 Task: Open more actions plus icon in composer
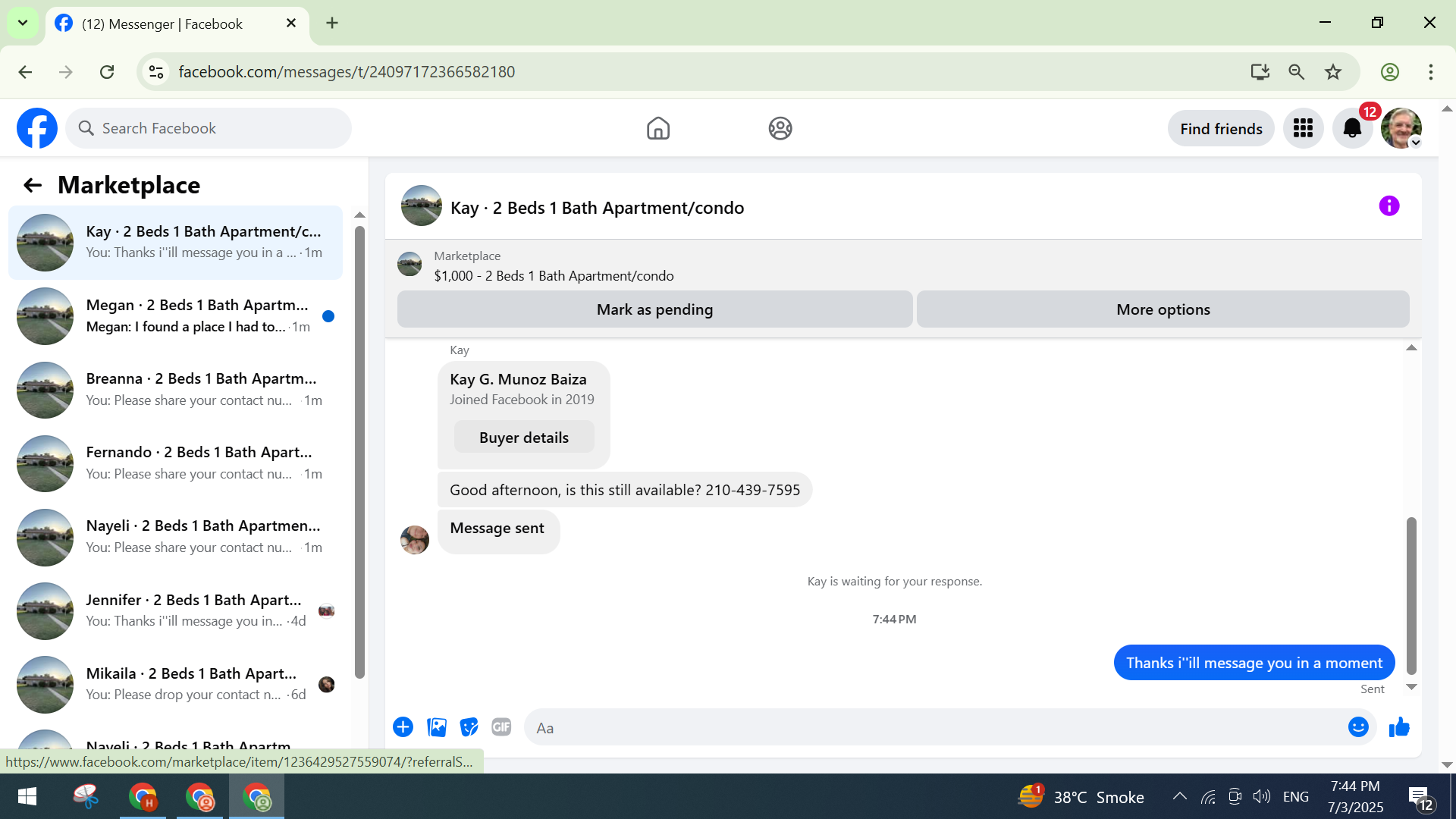pyautogui.click(x=403, y=727)
